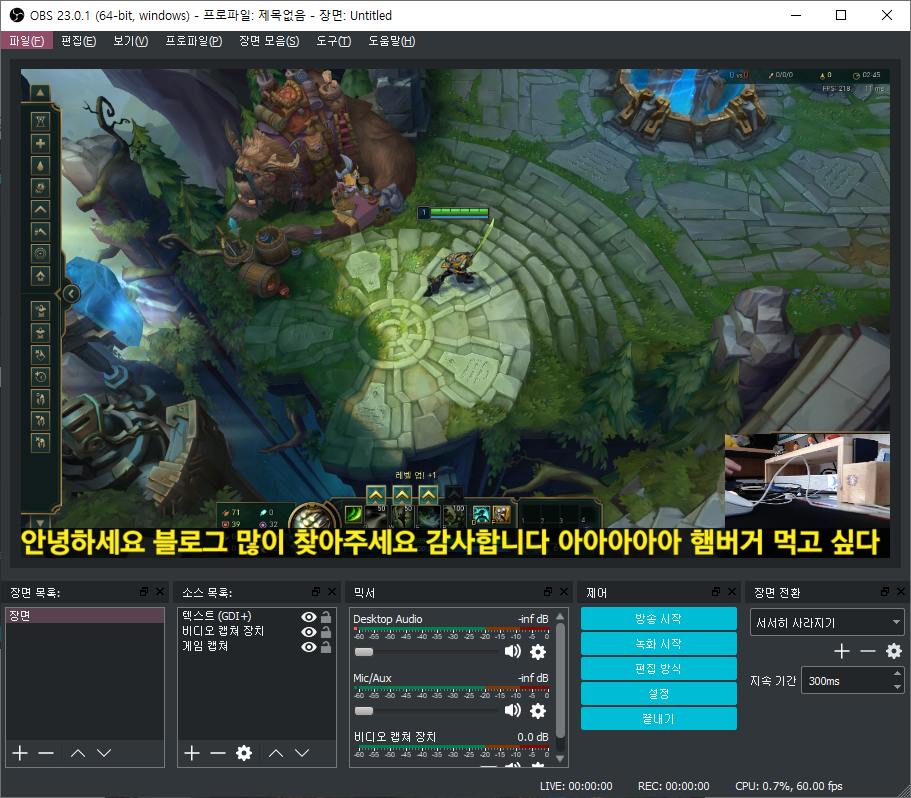Open the 보기(V) menu
Viewport: 911px width, 798px height.
point(131,41)
